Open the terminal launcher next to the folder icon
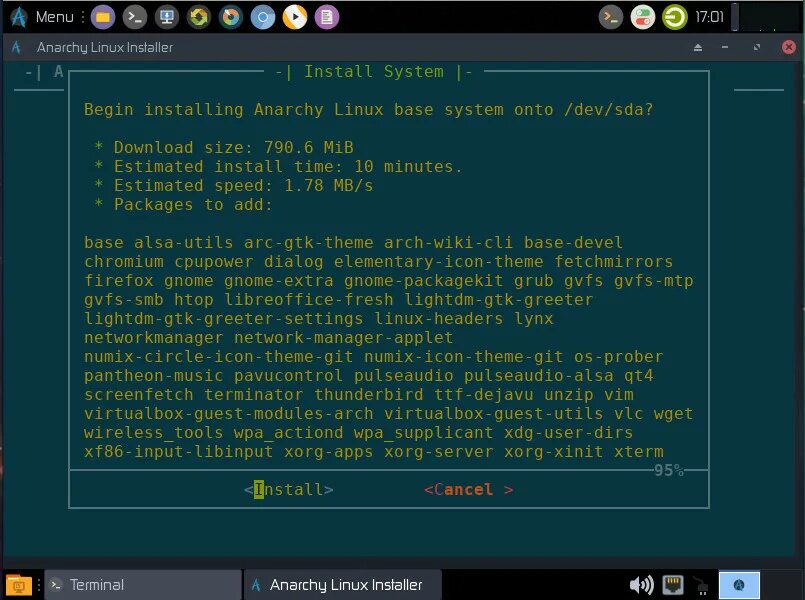The image size is (805, 600). tap(135, 17)
